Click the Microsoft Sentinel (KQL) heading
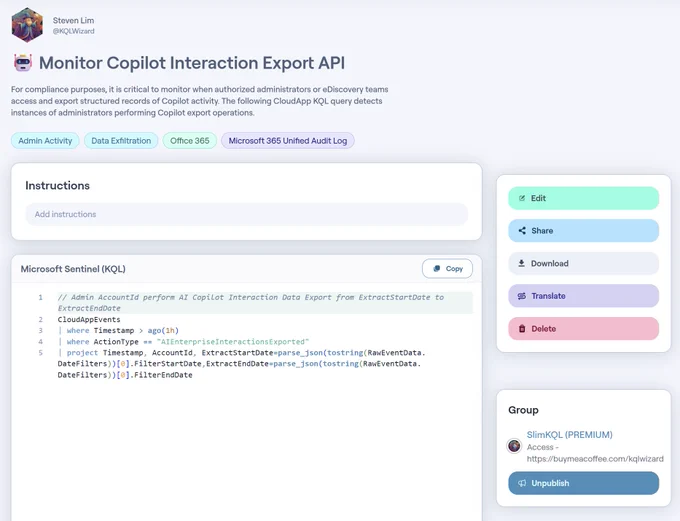This screenshot has height=521, width=680. 73,269
